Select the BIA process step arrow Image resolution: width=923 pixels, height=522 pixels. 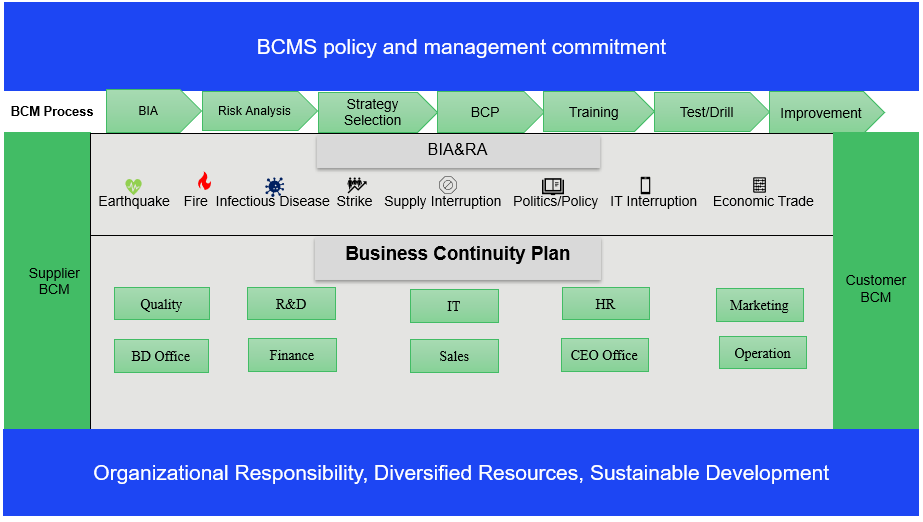150,111
